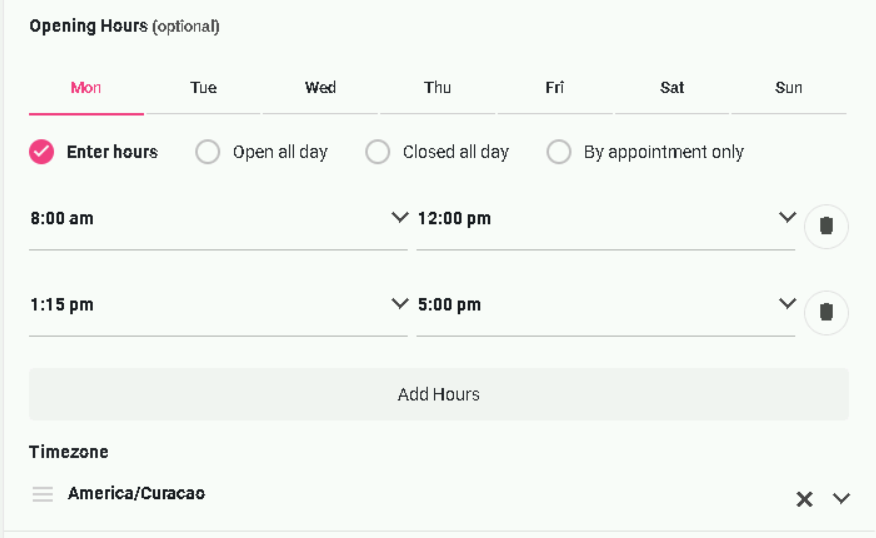The width and height of the screenshot is (876, 538).
Task: Open the 8:00 am start time dropdown
Action: (x=218, y=218)
